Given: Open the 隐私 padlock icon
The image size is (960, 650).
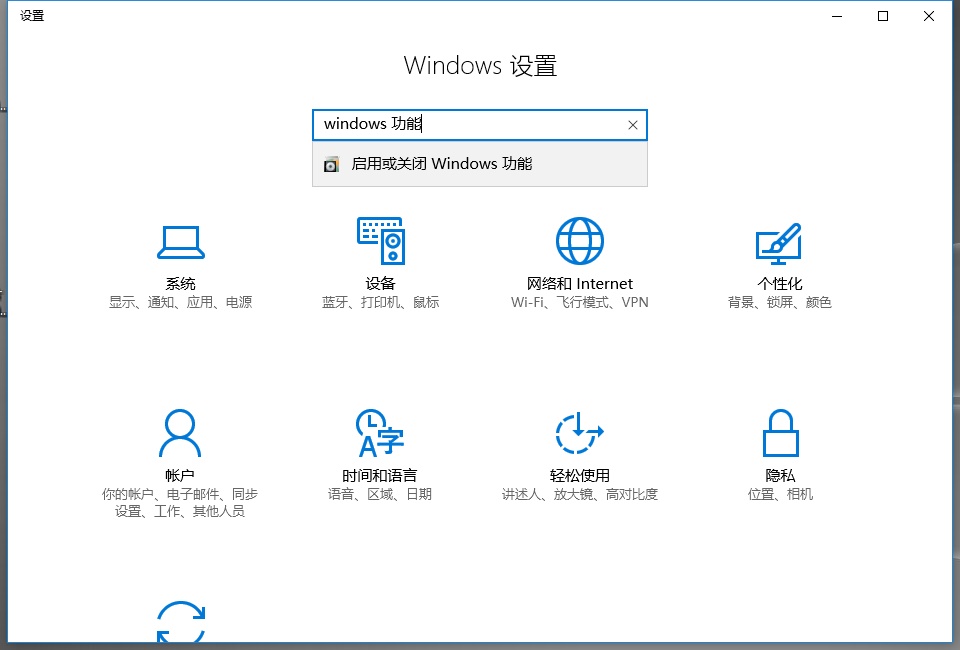Looking at the screenshot, I should (x=780, y=433).
